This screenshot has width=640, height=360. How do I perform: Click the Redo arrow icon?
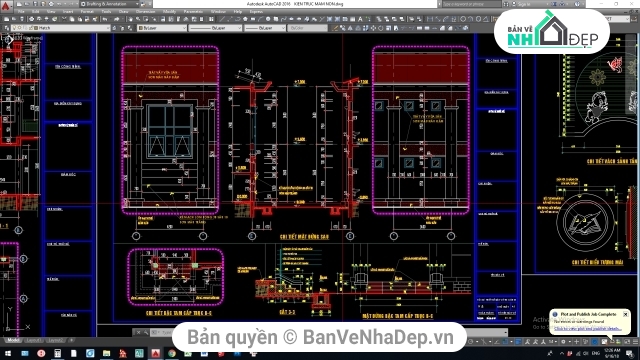[x=117, y=19]
